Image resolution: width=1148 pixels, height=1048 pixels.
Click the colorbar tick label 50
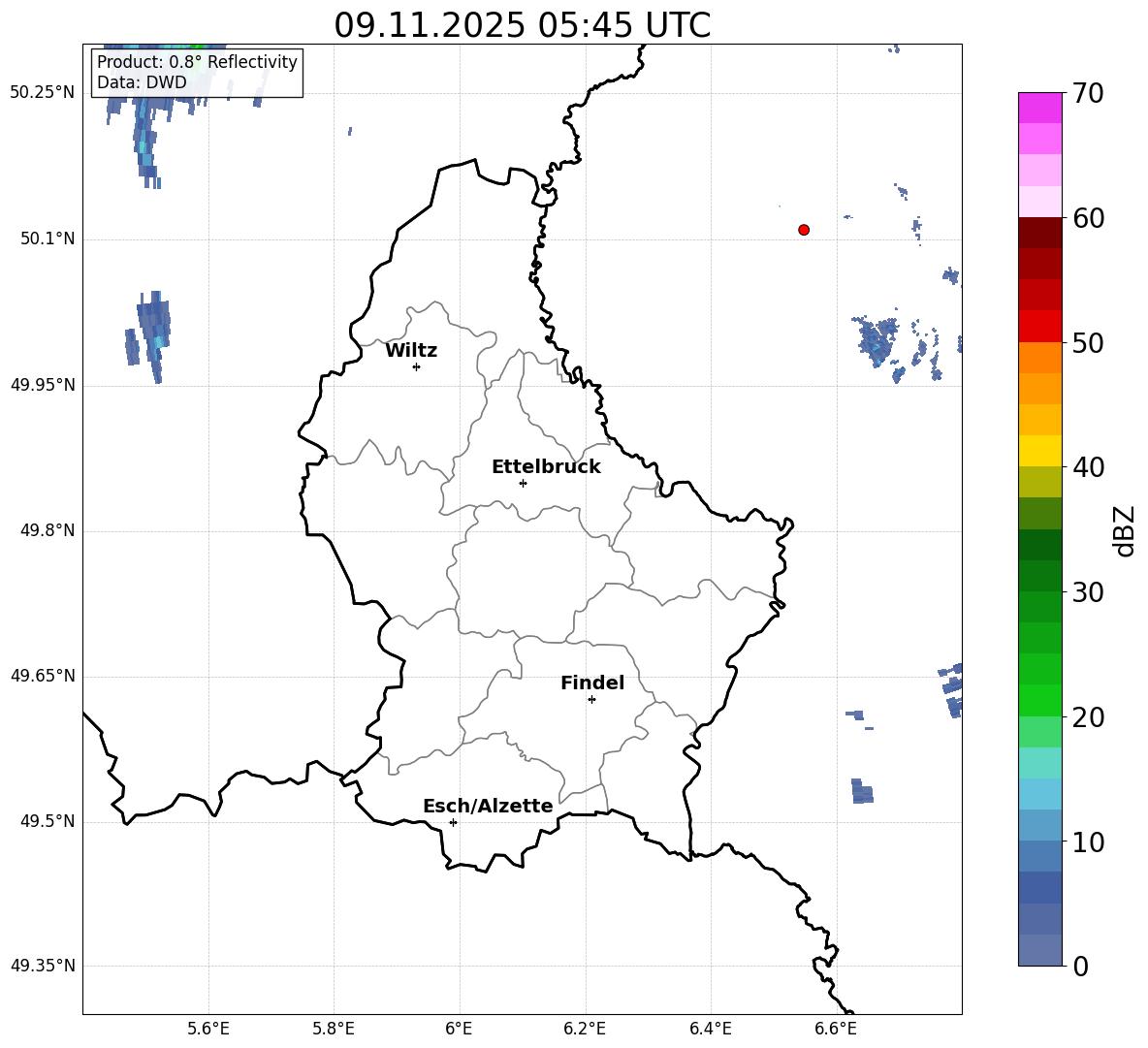point(1088,342)
